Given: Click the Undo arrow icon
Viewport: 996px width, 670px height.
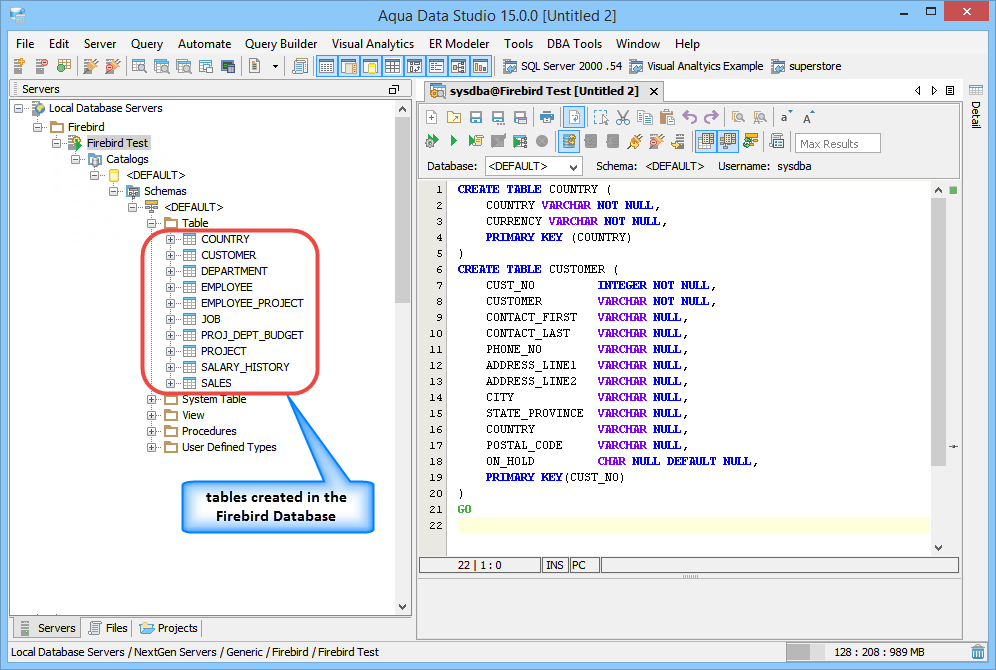Looking at the screenshot, I should tap(689, 117).
